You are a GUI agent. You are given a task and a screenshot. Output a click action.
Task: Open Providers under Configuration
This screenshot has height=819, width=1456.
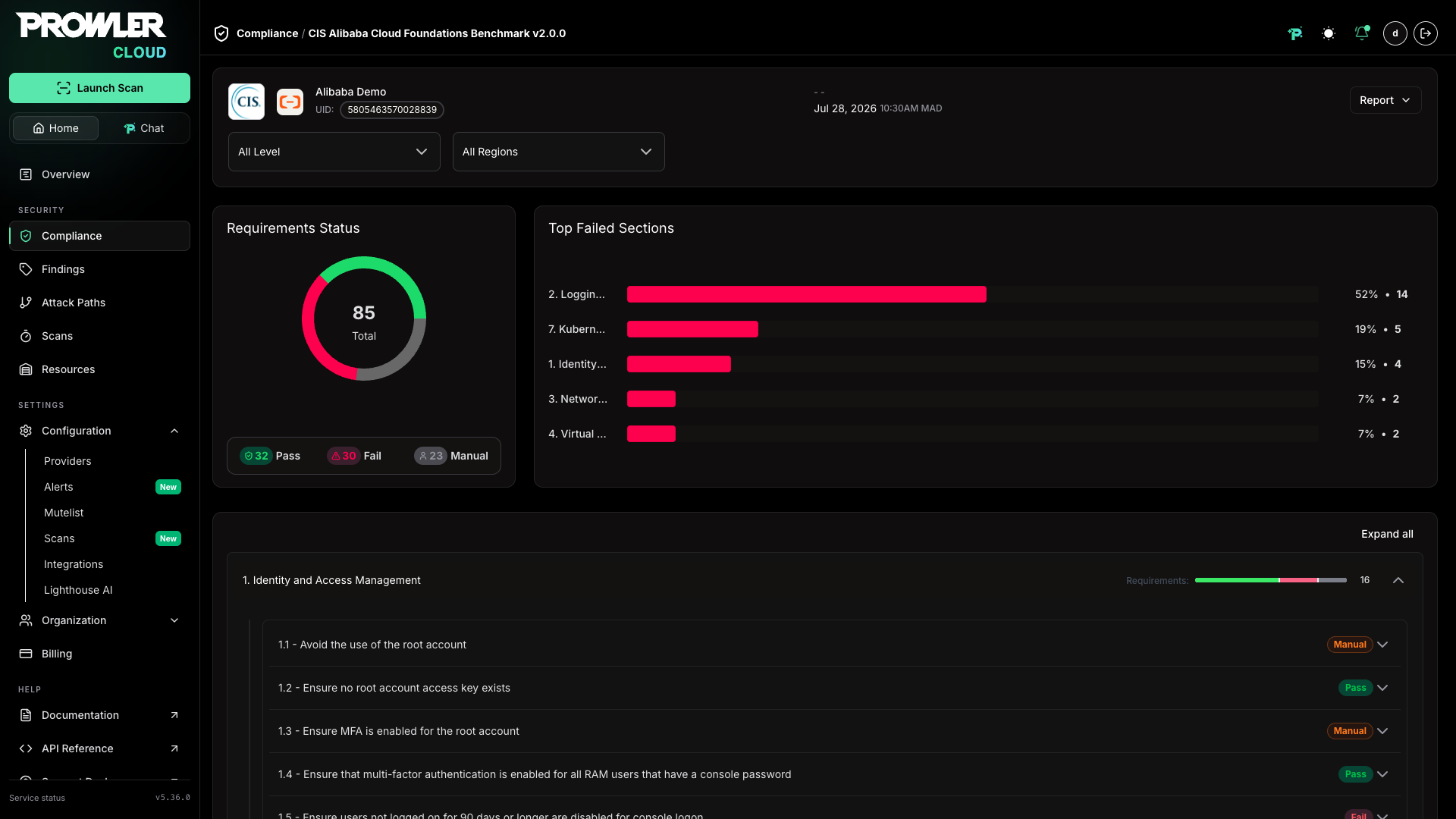(x=67, y=461)
